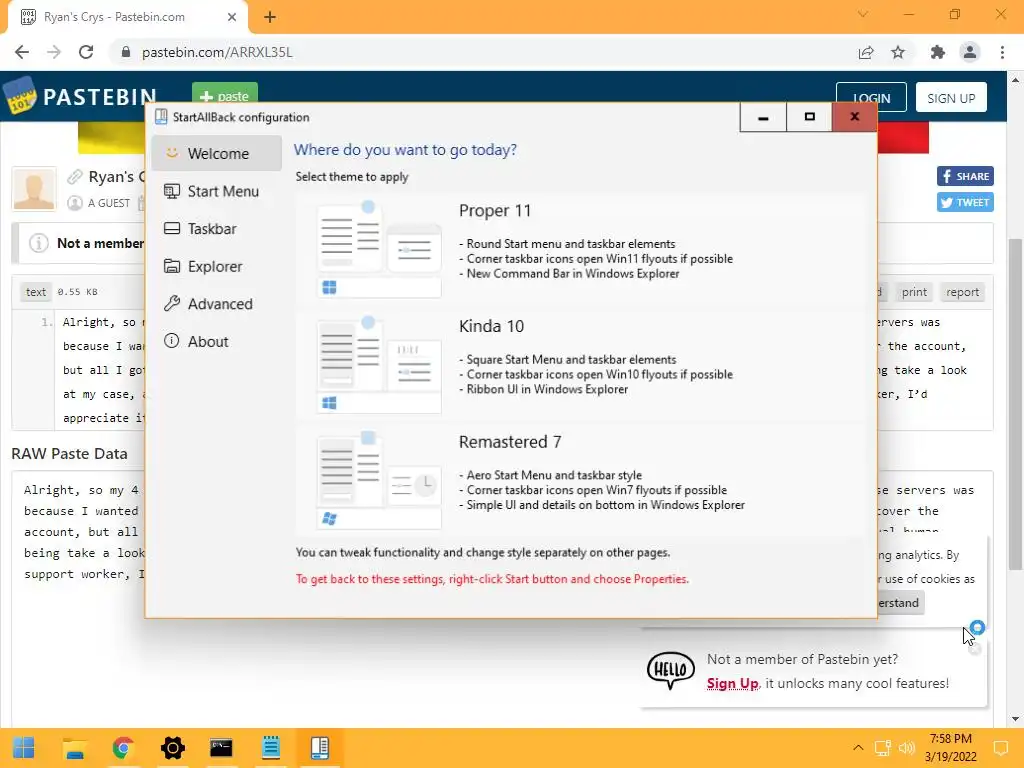Screen dimensions: 1024x768
Task: Close the Ryan's Crys tab
Action: (x=232, y=17)
